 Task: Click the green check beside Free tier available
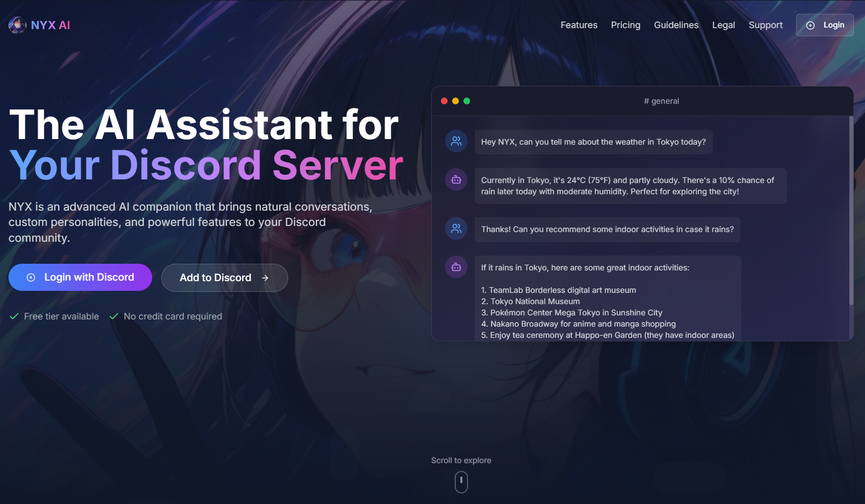14,317
